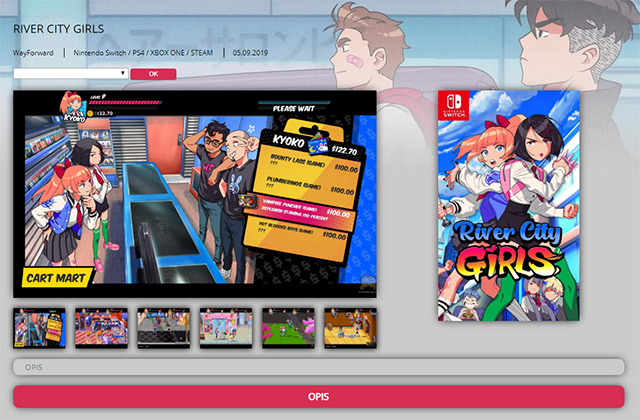Confirm selection with the red OK button
Image resolution: width=640 pixels, height=420 pixels.
tap(153, 74)
